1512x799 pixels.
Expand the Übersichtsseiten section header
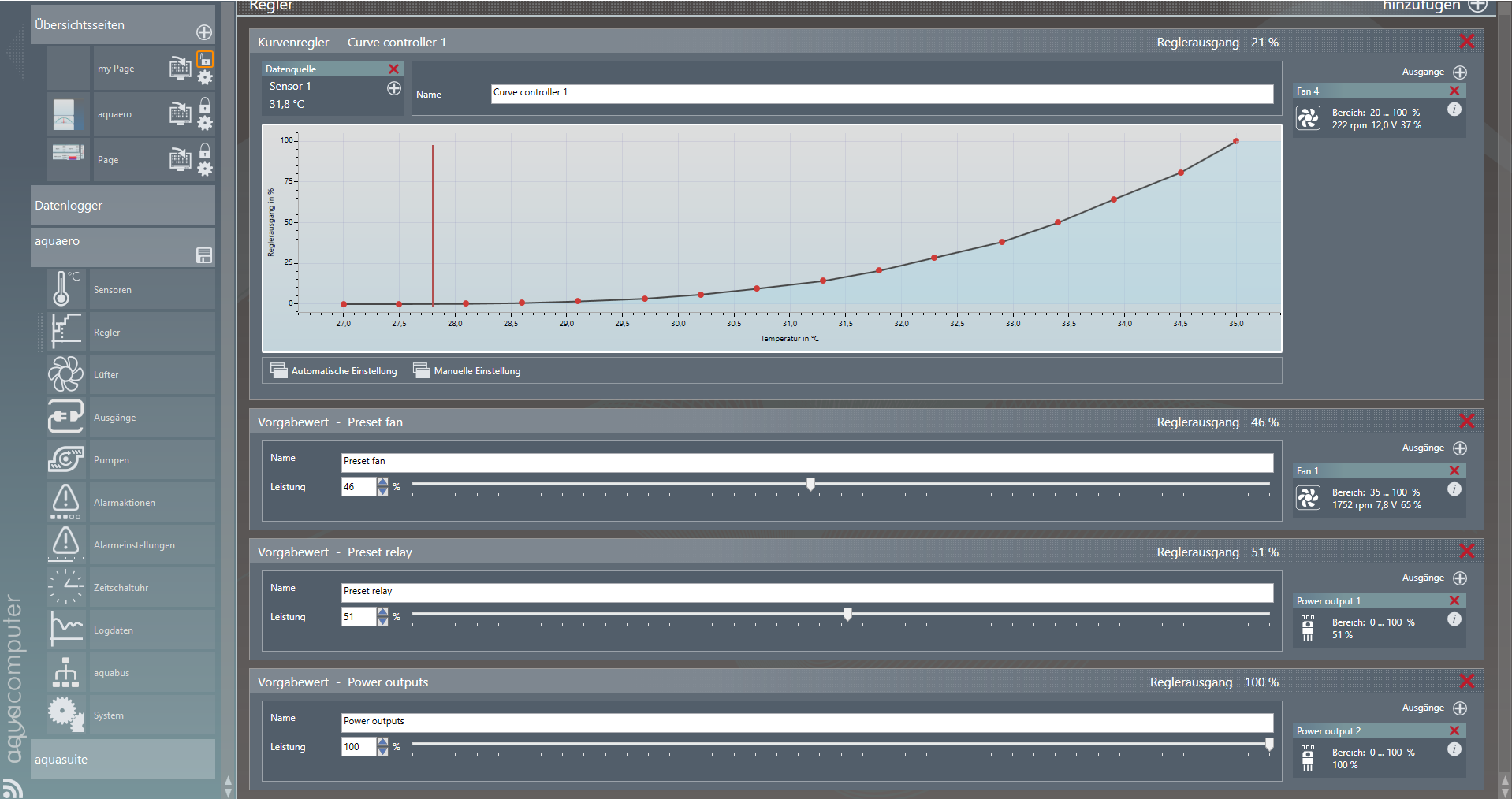pyautogui.click(x=123, y=24)
